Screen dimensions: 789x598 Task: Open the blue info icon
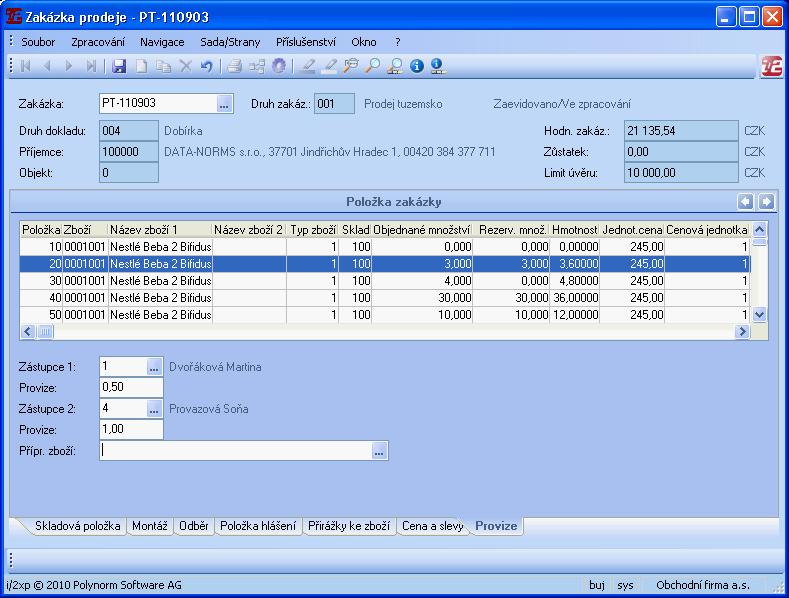coord(417,66)
